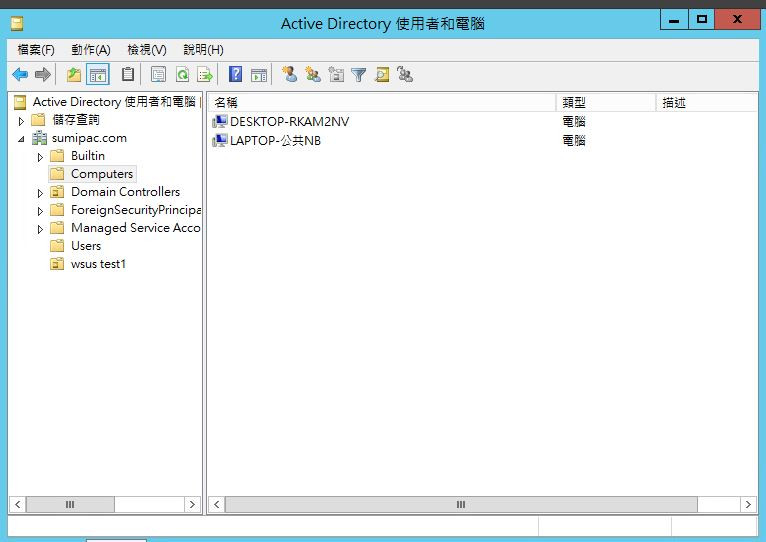
Task: Click the Export list toolbar icon
Action: [x=205, y=75]
